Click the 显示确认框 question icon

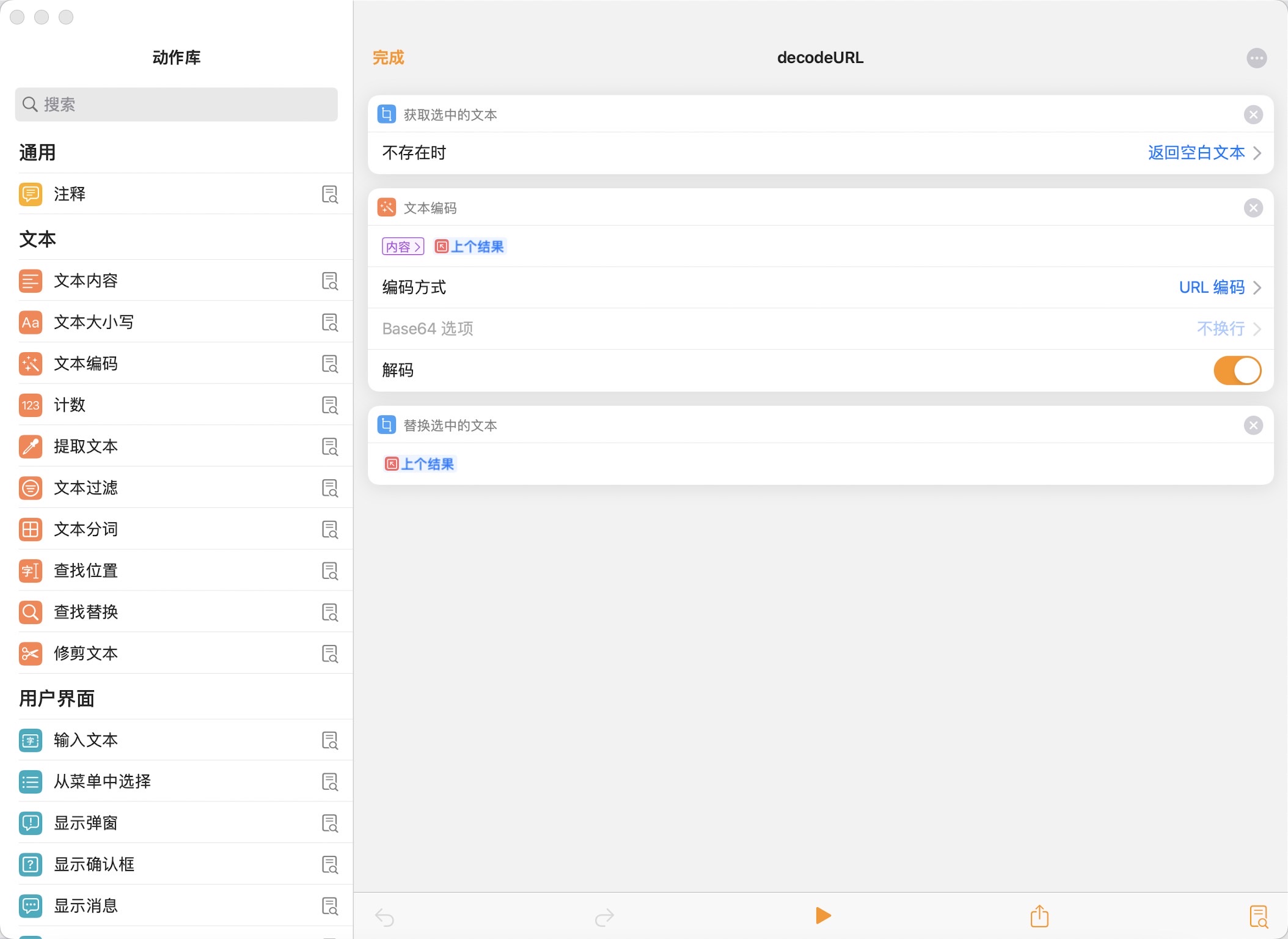tap(31, 864)
